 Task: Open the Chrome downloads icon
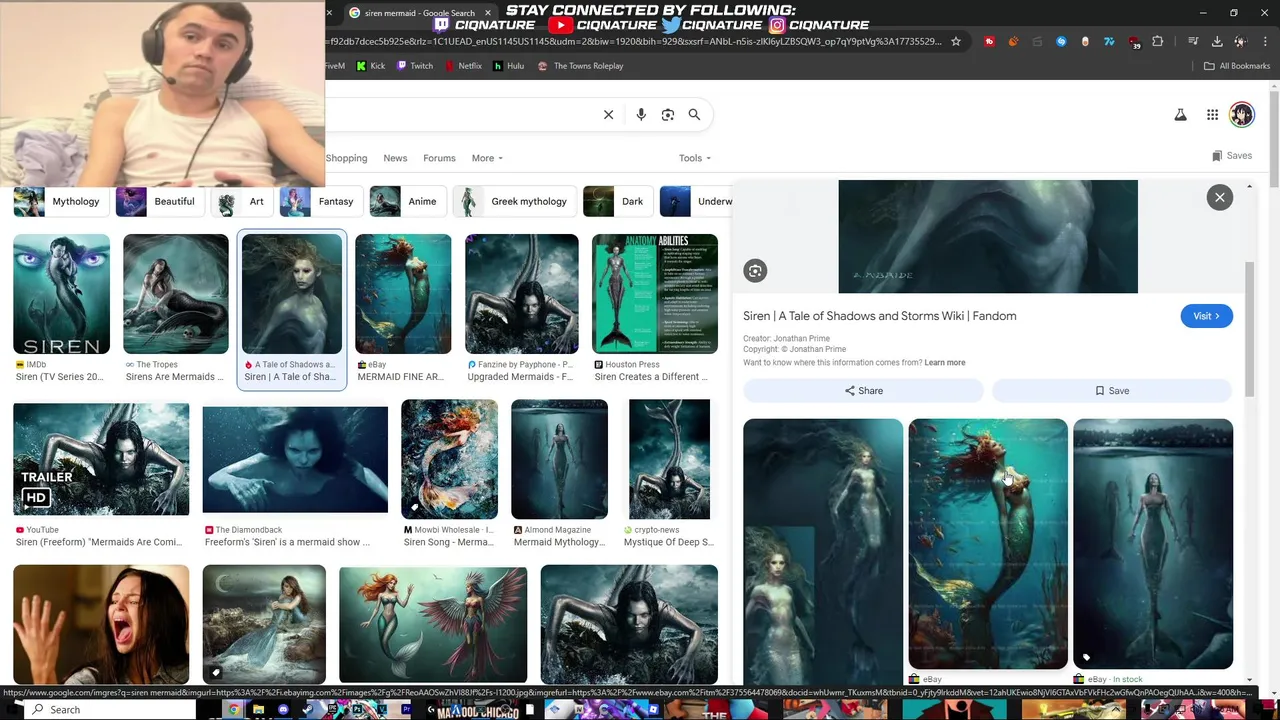pos(1217,42)
